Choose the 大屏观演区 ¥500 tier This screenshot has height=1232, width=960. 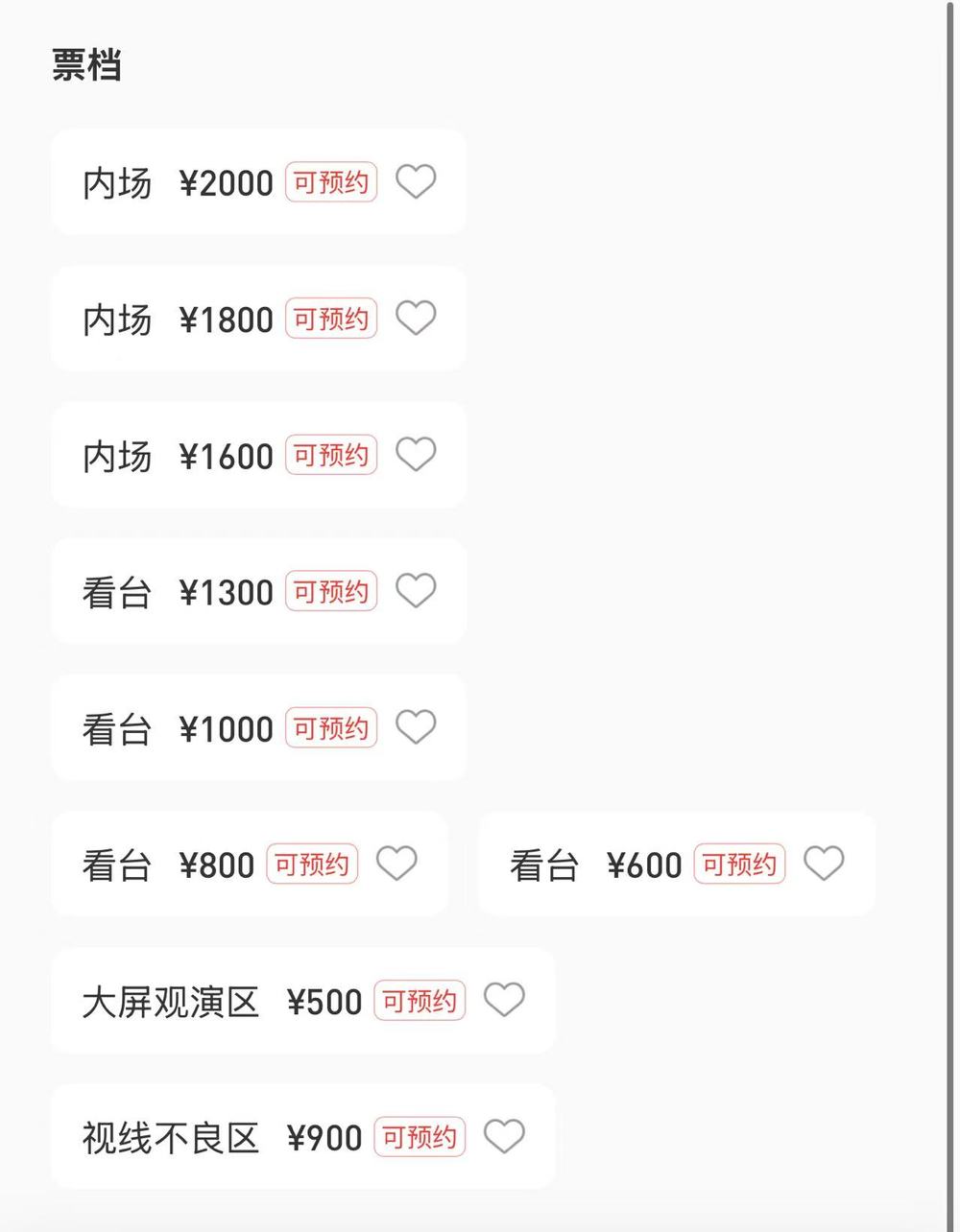pos(303,1001)
